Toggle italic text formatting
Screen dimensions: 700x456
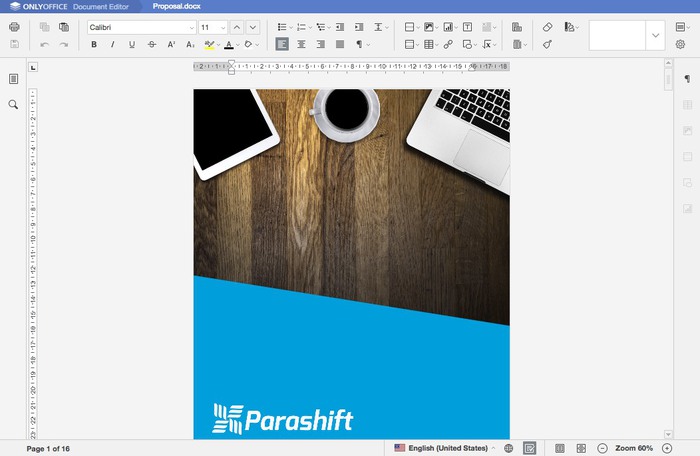coord(112,45)
